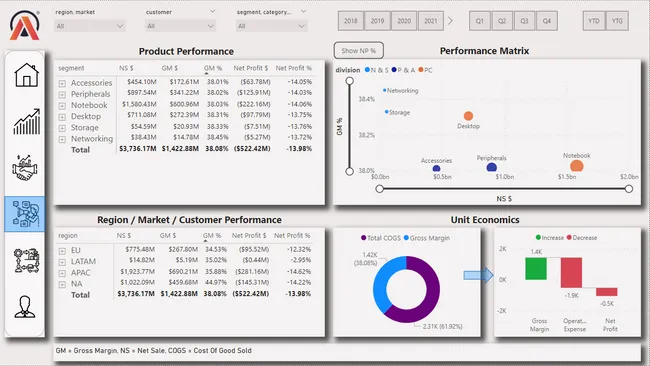Viewport: 650px width, 366px height.
Task: Open the handshake sales page icon
Action: click(25, 168)
